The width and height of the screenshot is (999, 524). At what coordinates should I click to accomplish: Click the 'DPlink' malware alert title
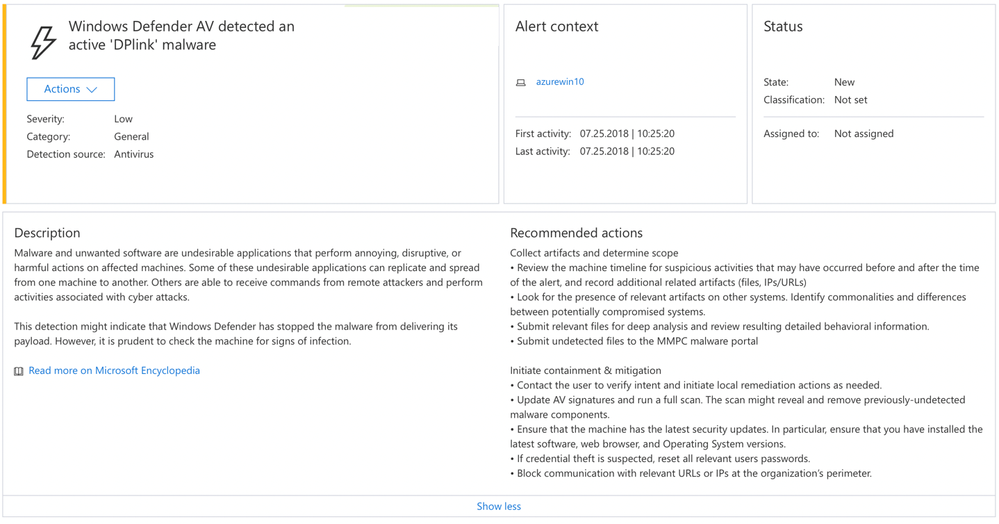point(181,35)
